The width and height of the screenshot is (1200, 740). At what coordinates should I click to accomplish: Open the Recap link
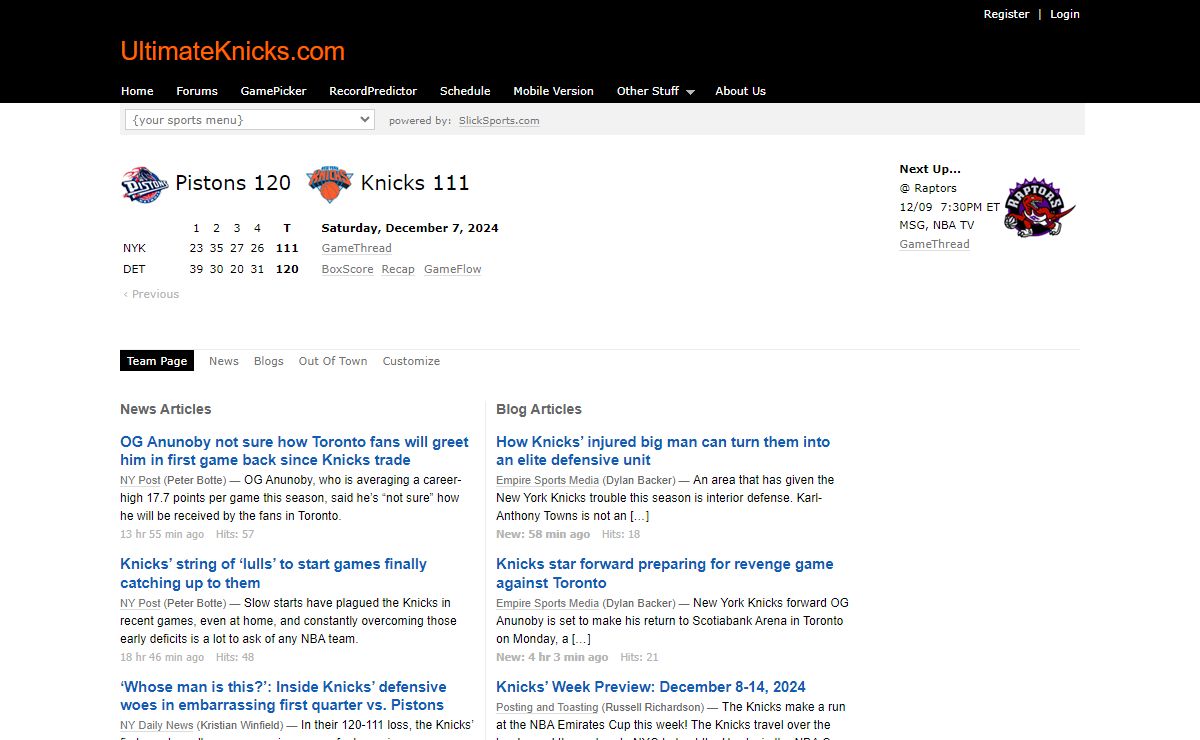pos(398,269)
